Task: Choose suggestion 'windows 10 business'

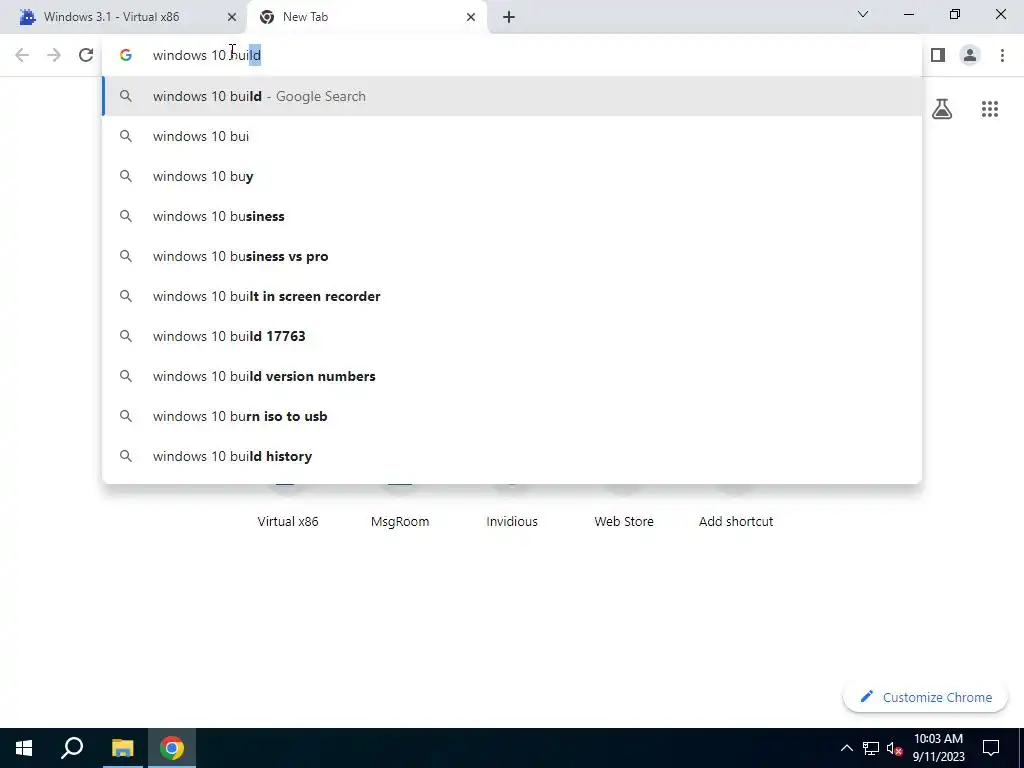Action: [512, 216]
